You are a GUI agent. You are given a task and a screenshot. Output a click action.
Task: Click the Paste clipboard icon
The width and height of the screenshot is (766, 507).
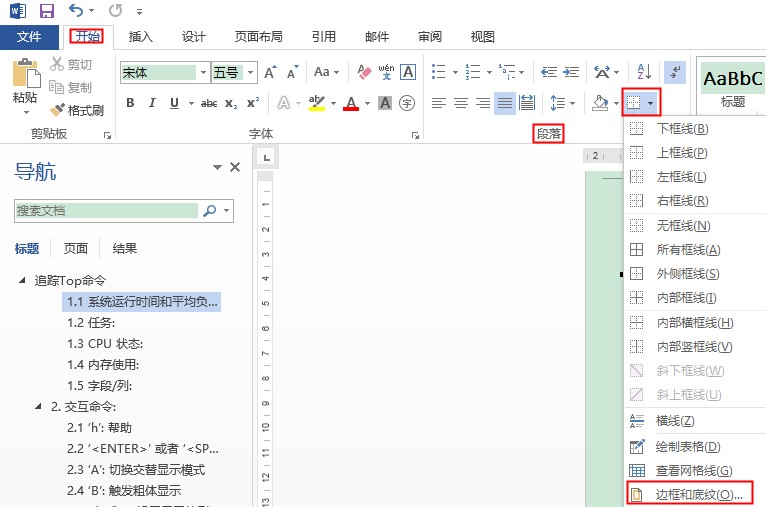[x=25, y=74]
